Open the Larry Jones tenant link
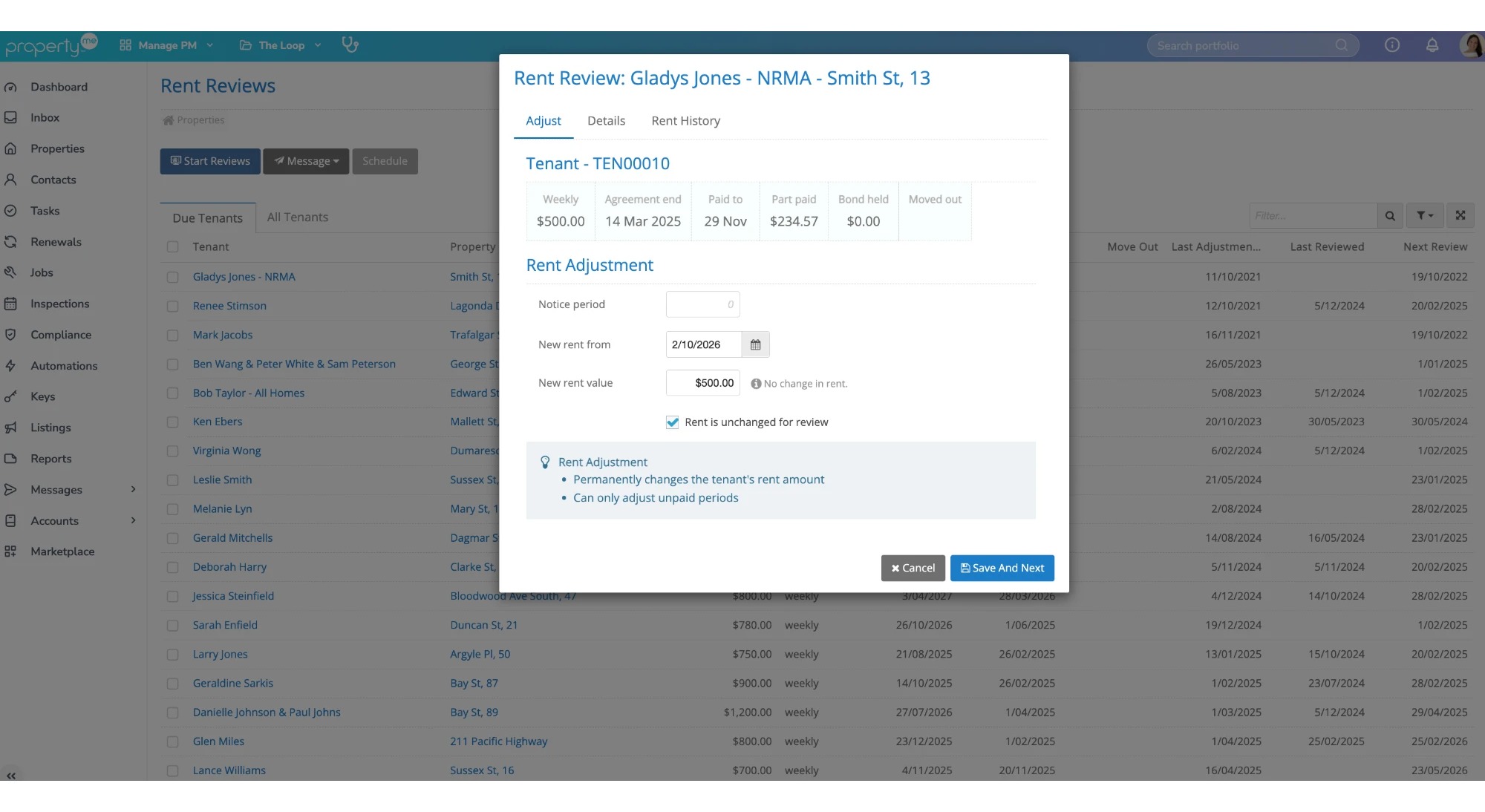1485x812 pixels. pyautogui.click(x=221, y=654)
